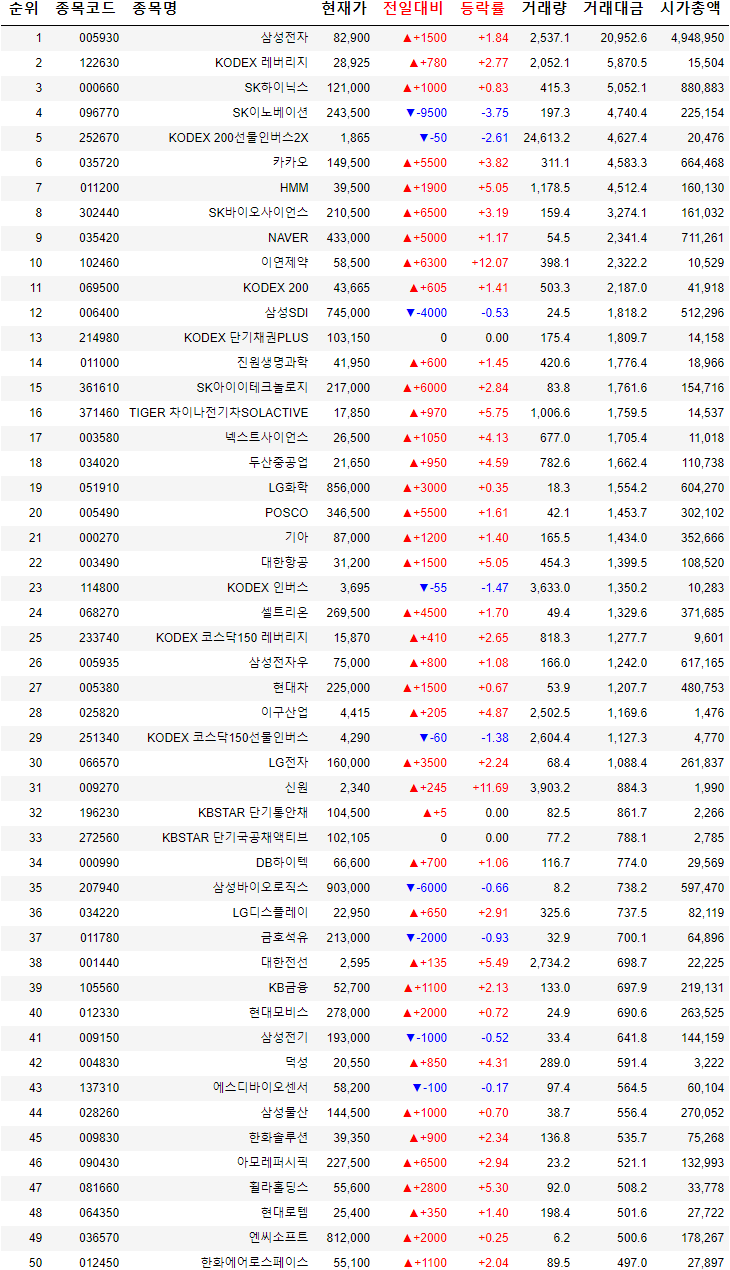This screenshot has height=1270, width=730.
Task: Click KBSTAR 단기통안채 name
Action: [x=253, y=813]
